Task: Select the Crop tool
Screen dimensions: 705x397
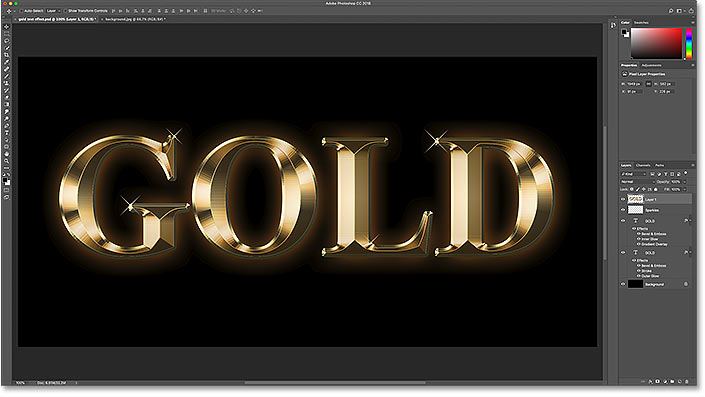Action: [6, 55]
